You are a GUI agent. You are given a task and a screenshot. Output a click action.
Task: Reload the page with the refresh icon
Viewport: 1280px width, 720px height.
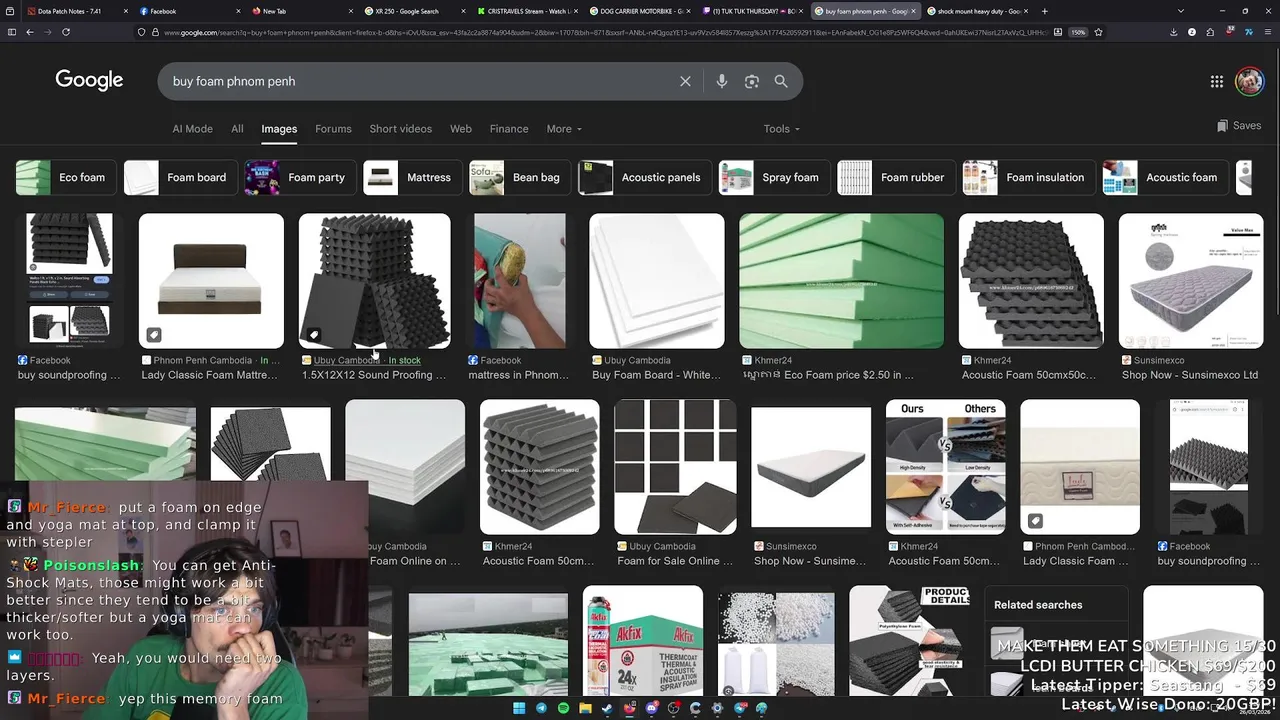(66, 32)
